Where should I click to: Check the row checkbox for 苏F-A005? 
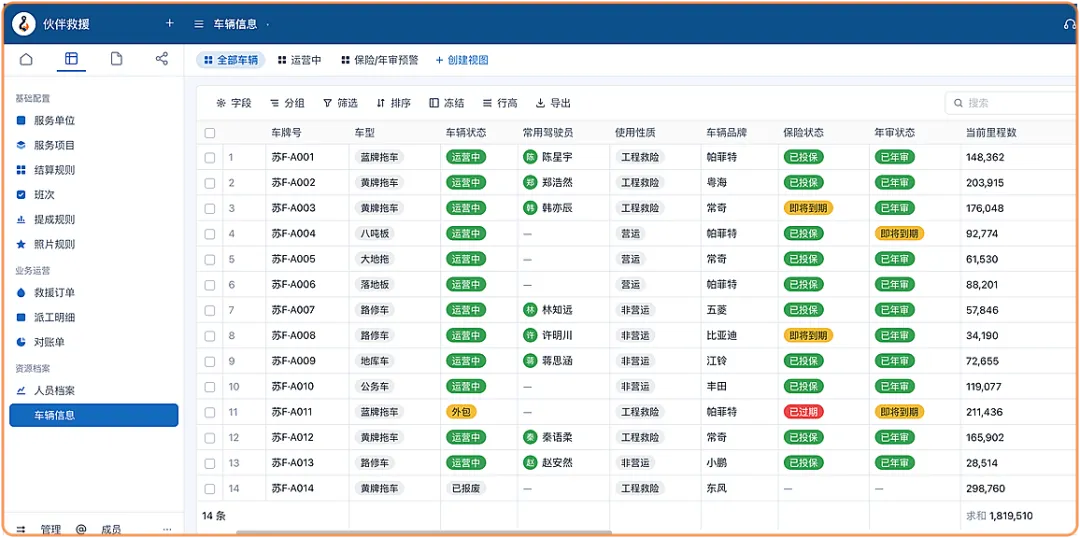pos(210,260)
